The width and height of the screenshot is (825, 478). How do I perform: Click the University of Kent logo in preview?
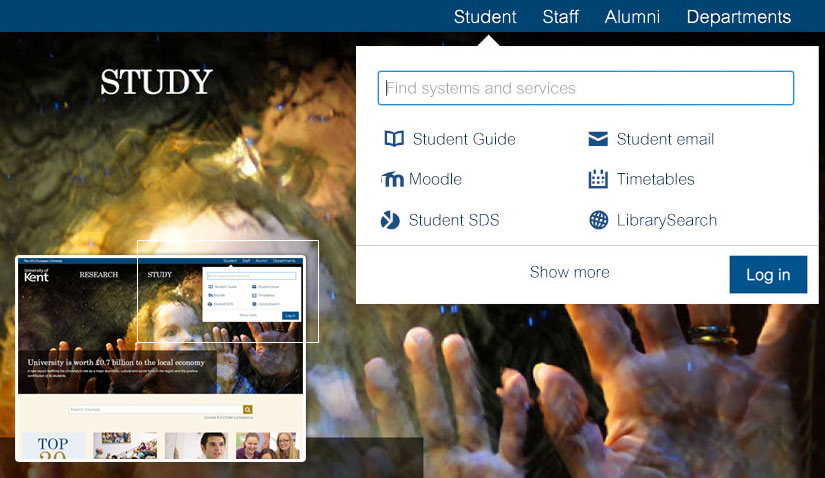coord(36,275)
